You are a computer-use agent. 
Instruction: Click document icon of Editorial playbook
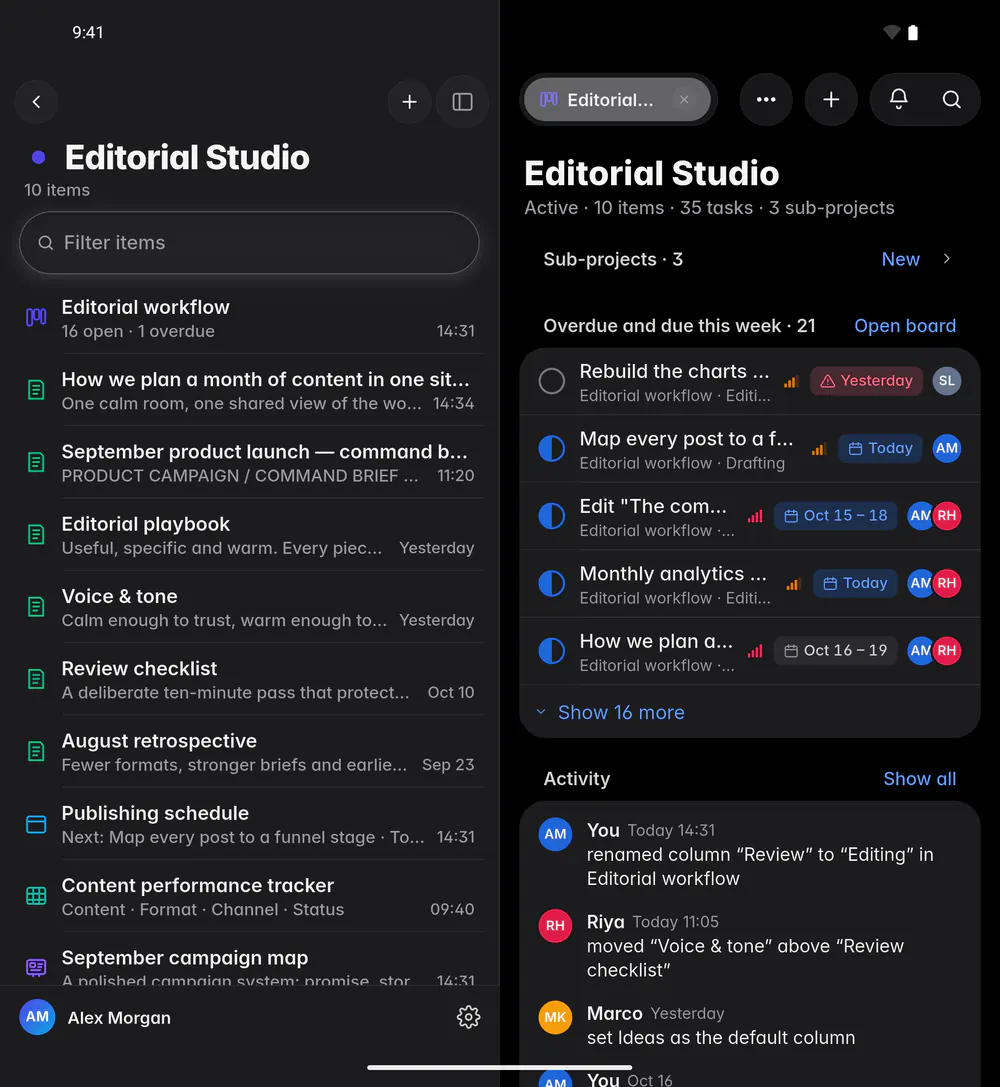click(36, 534)
